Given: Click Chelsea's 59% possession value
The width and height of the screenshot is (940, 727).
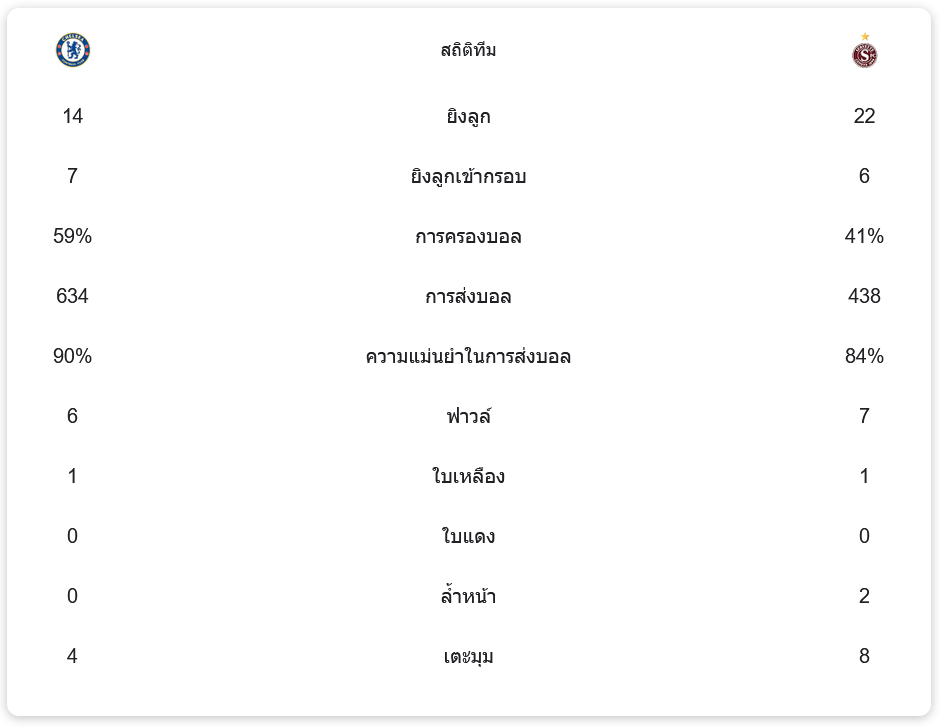Looking at the screenshot, I should (x=72, y=236).
